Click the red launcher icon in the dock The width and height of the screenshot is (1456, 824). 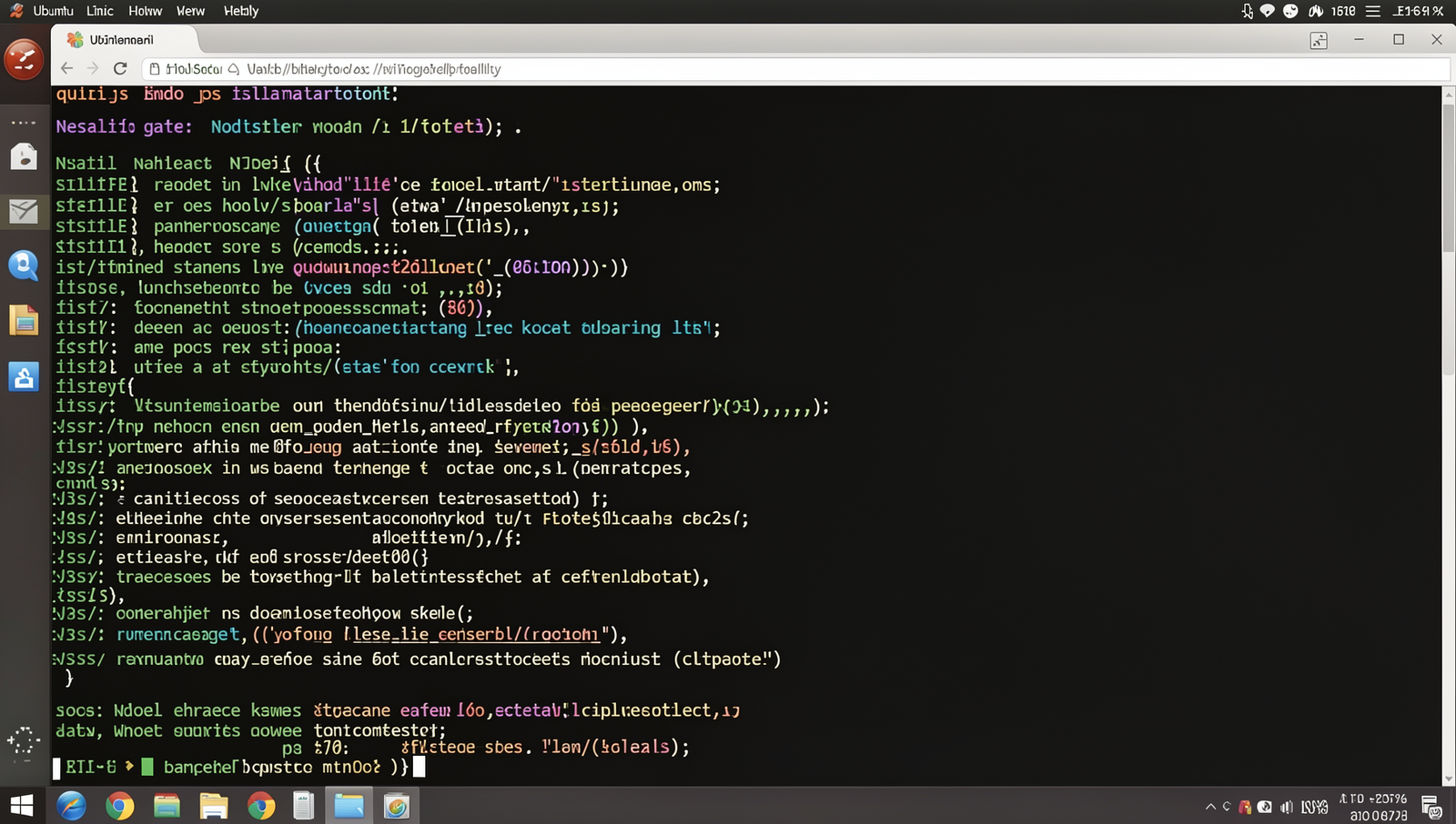tap(24, 61)
